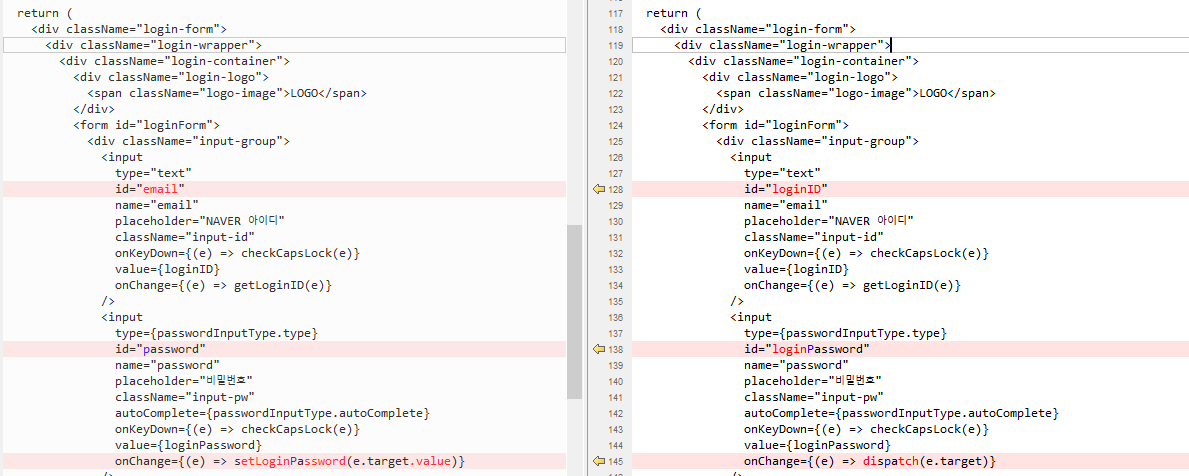
Task: Click line number 121 in the gutter
Action: [x=616, y=77]
